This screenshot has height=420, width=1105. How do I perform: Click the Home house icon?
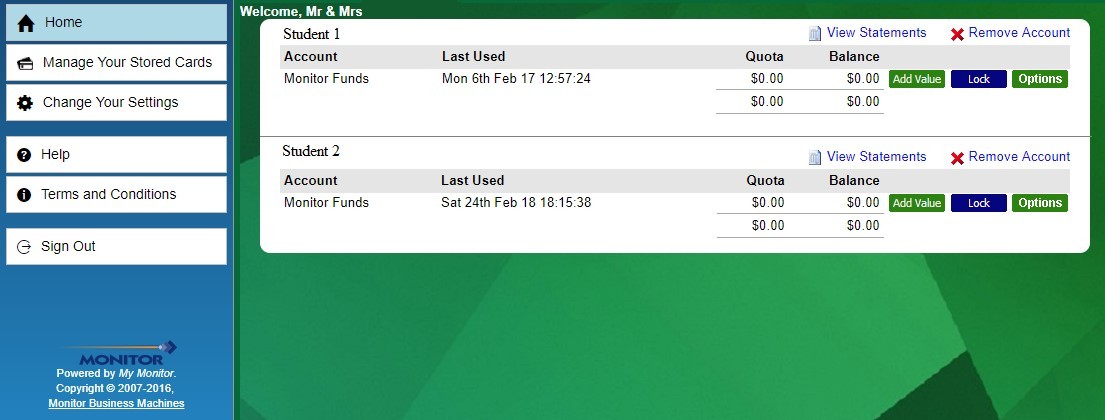[26, 23]
